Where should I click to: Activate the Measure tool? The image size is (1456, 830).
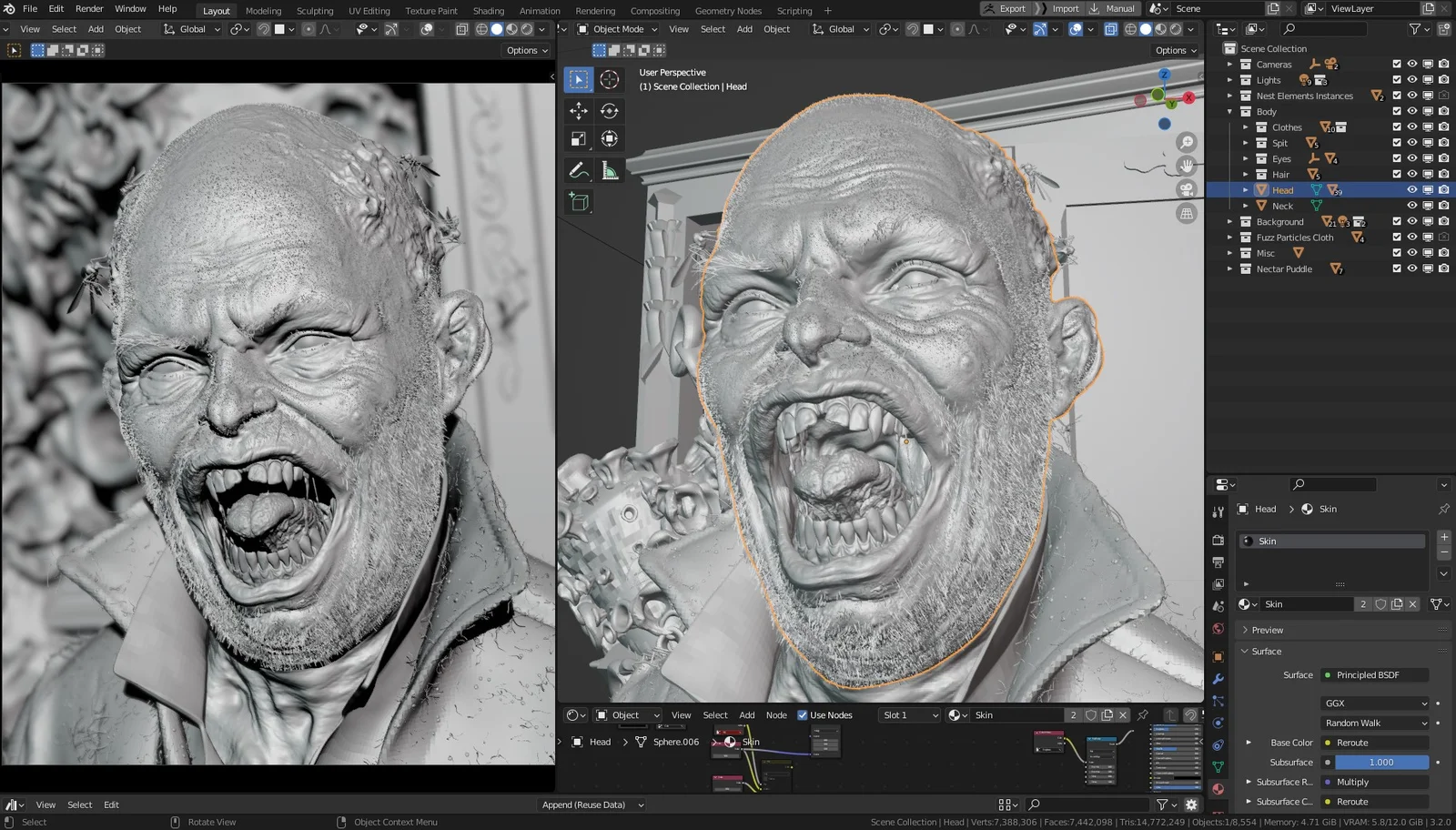(609, 169)
